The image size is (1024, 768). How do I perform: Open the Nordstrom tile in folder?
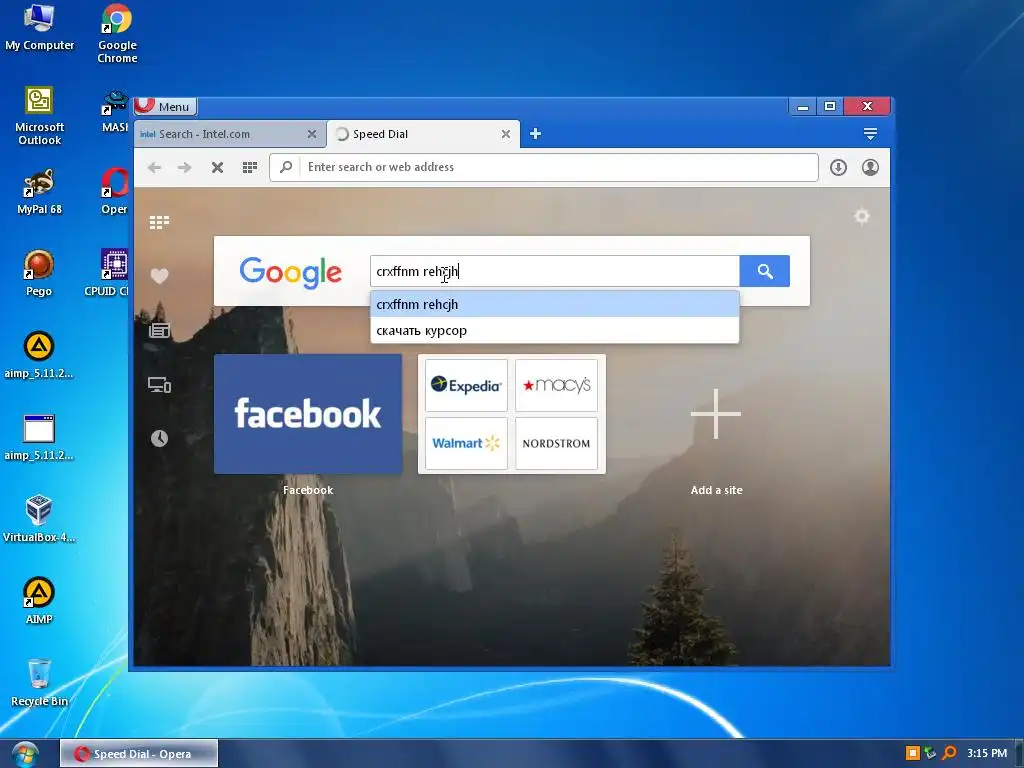point(556,443)
